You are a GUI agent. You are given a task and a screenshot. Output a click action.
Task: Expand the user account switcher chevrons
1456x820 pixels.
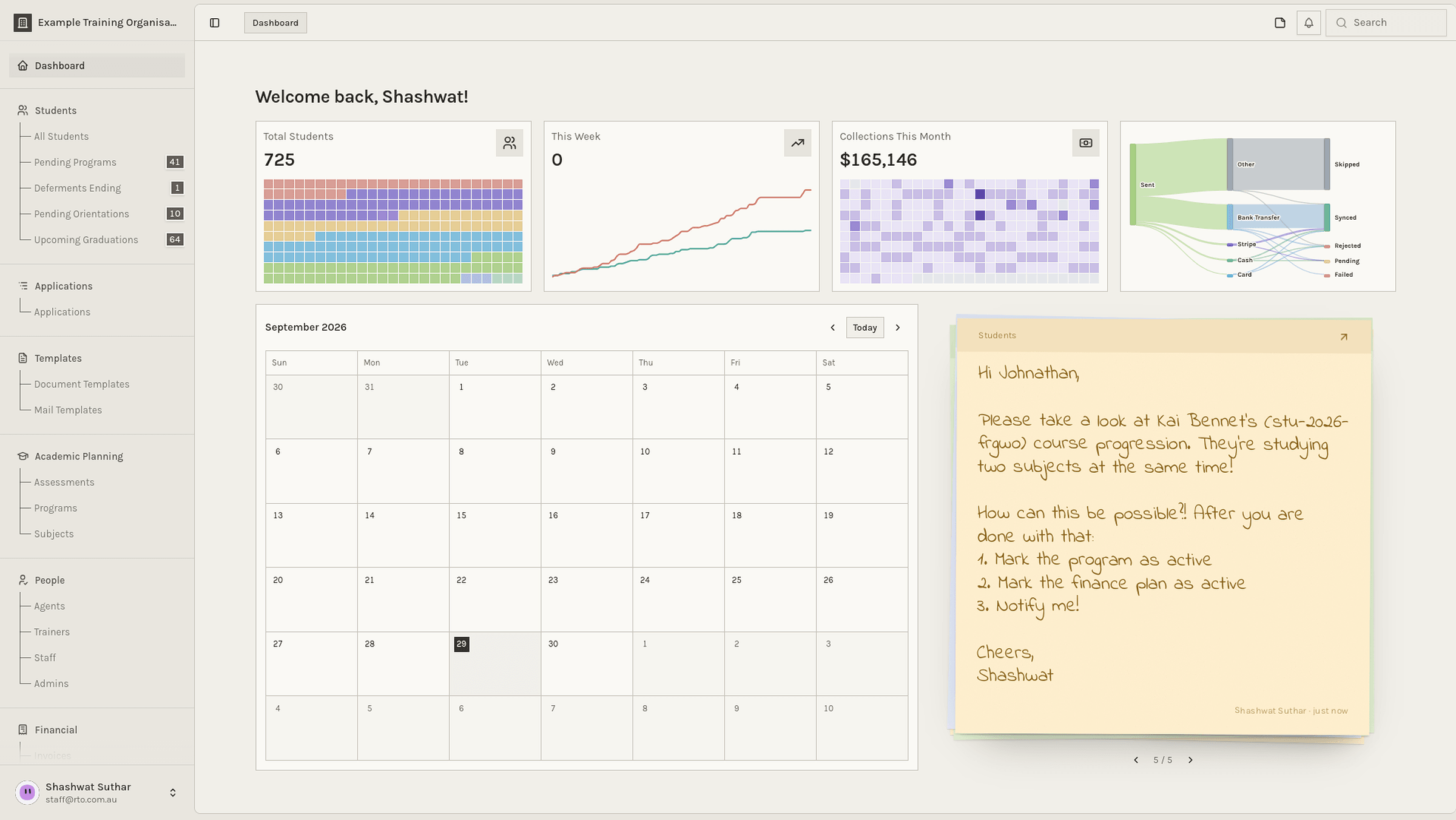click(173, 793)
